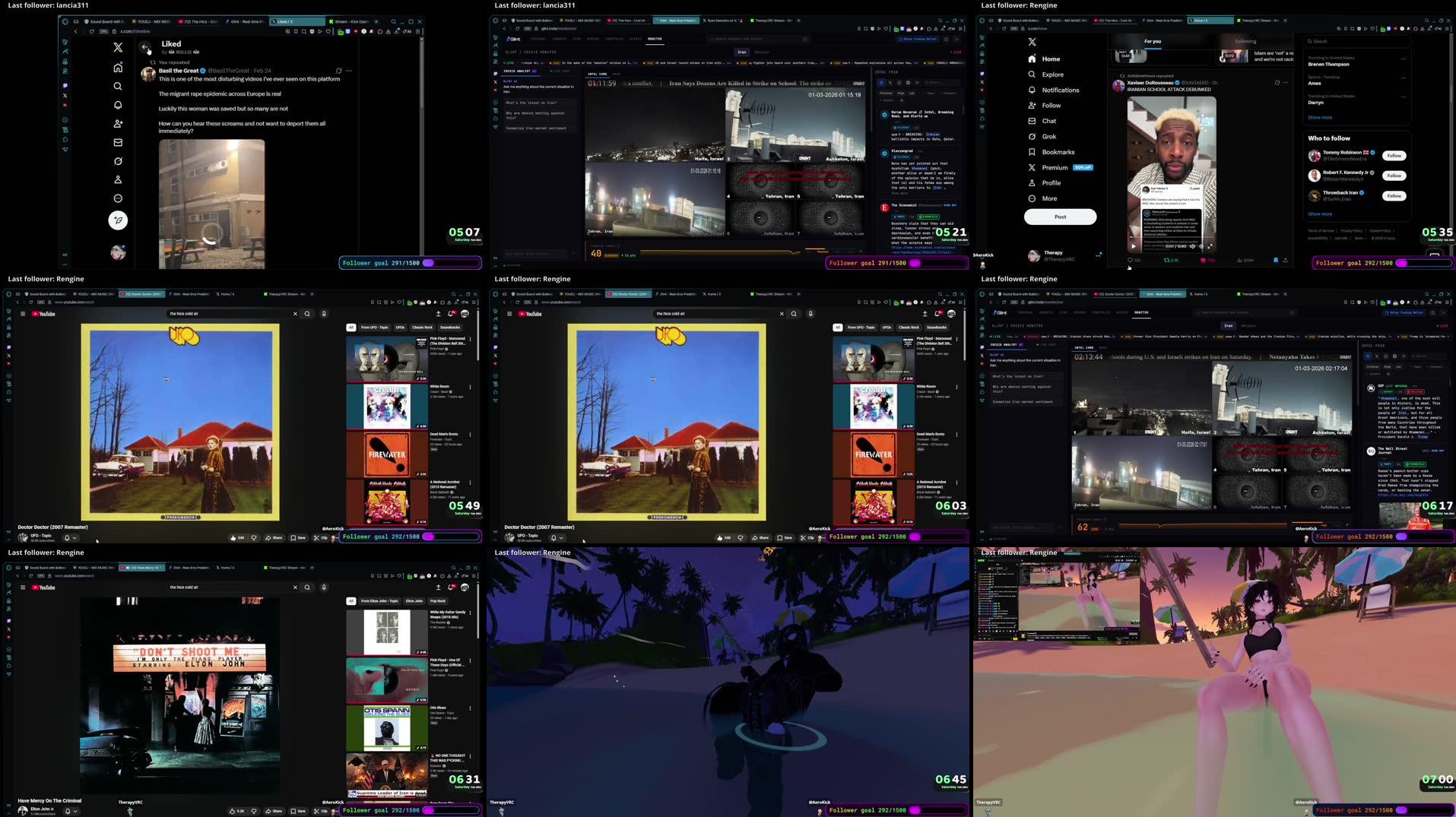Follow Tommy Robinson in Who to follow

pos(1393,155)
